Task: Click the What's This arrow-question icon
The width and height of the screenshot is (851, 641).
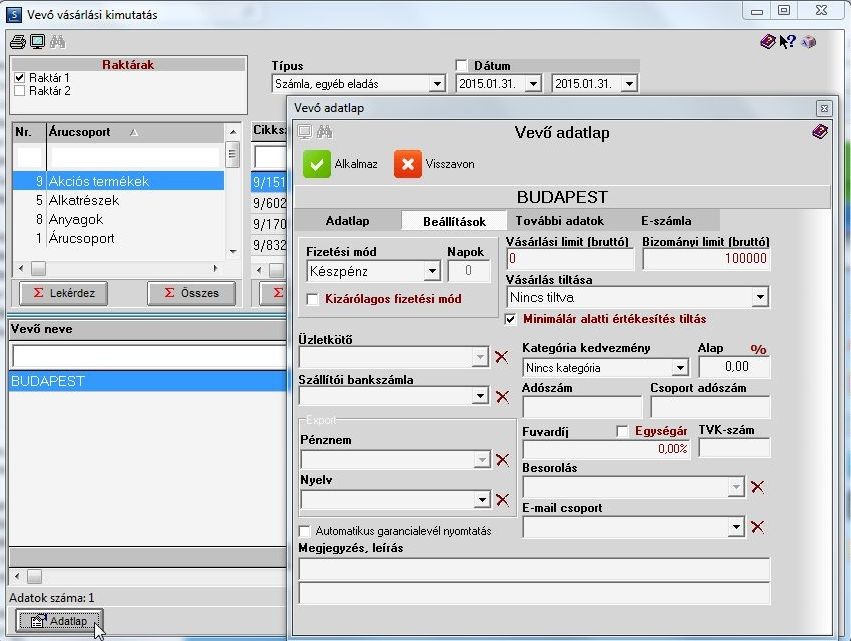Action: [x=788, y=42]
